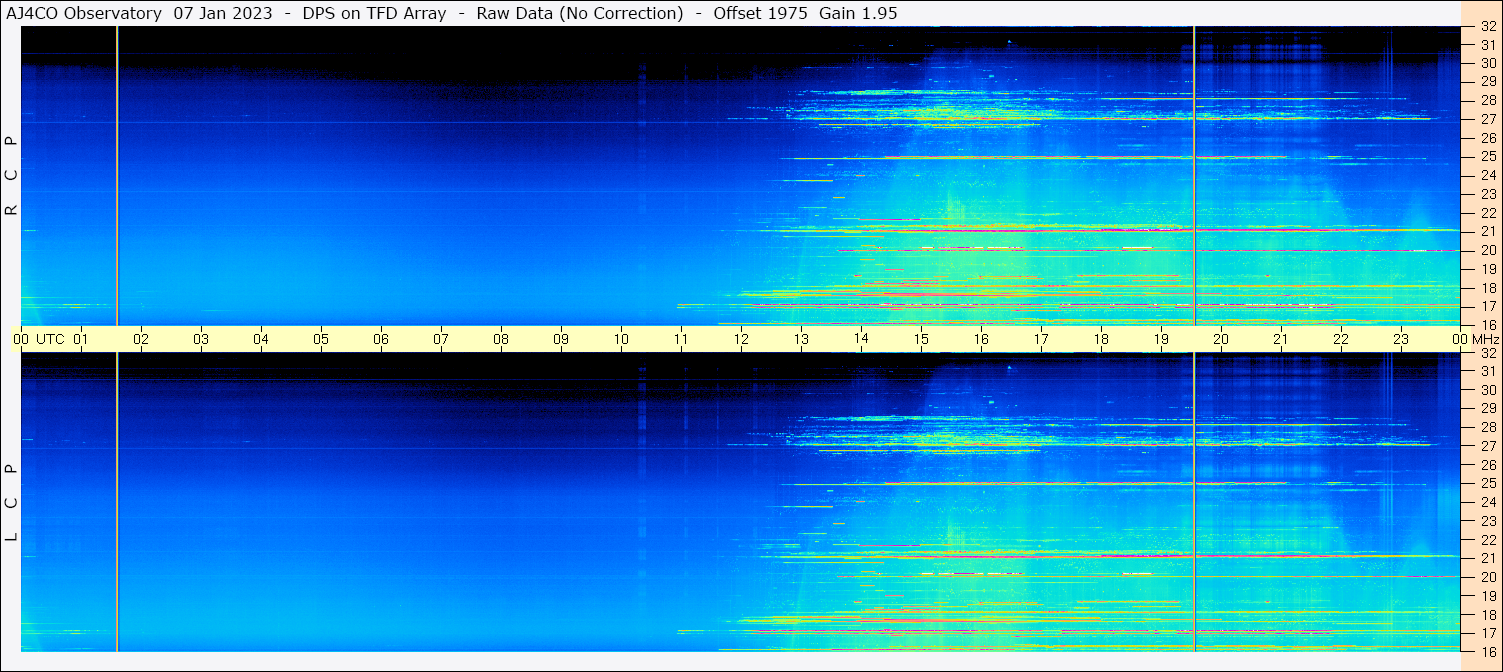Select the '24' MHz label of RCP panel
1503x672 pixels.
point(1488,175)
